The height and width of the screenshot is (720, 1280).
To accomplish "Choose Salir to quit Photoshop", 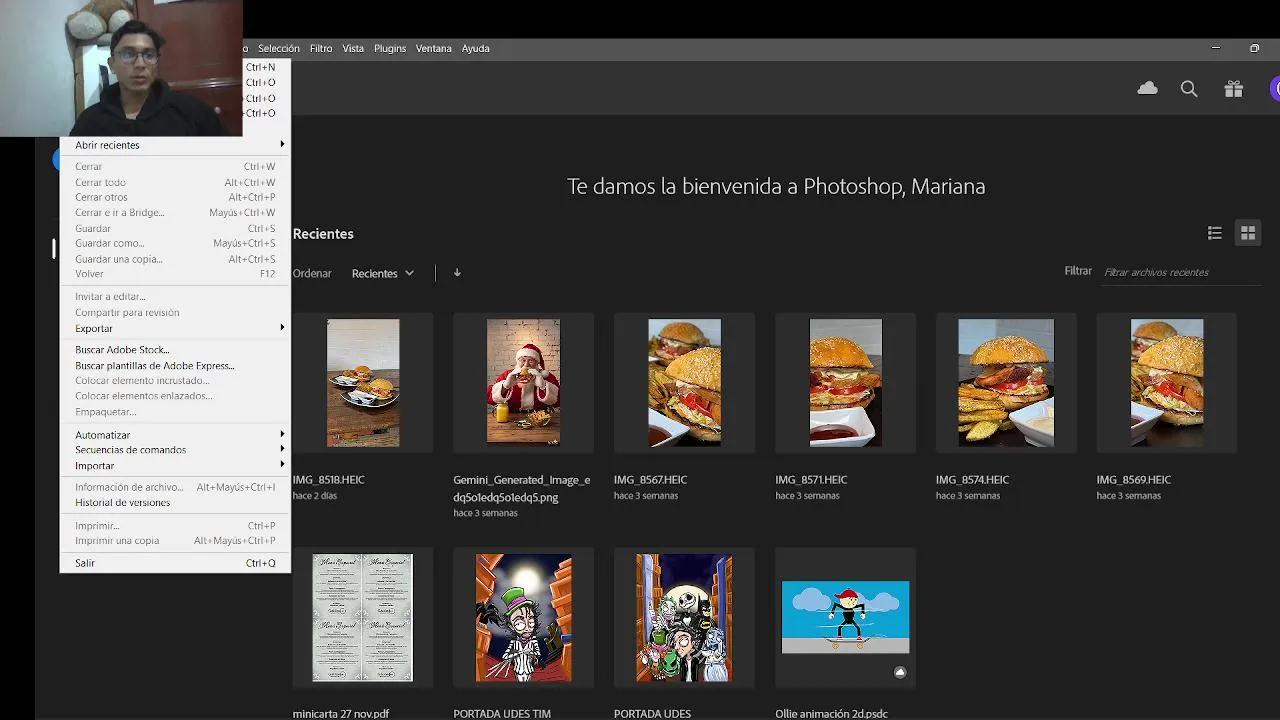I will click(x=175, y=563).
